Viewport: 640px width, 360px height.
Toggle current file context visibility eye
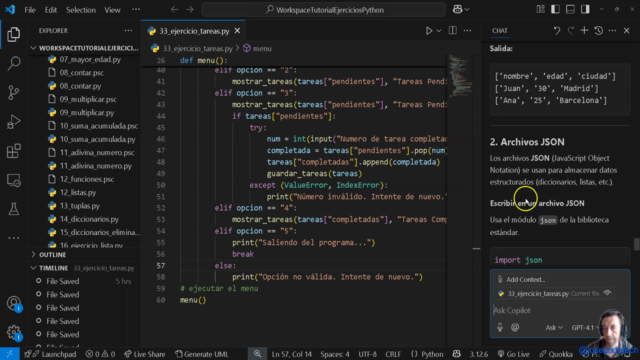pyautogui.click(x=607, y=293)
